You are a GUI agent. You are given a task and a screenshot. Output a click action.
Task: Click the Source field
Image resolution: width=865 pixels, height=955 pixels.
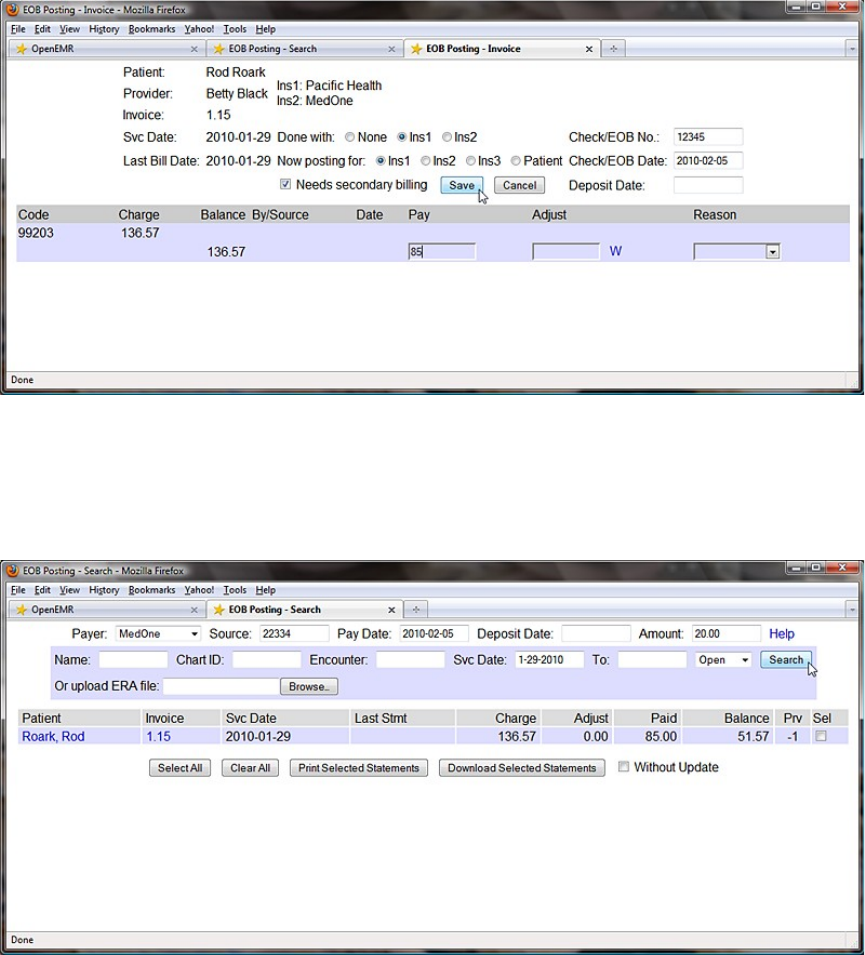tap(294, 634)
